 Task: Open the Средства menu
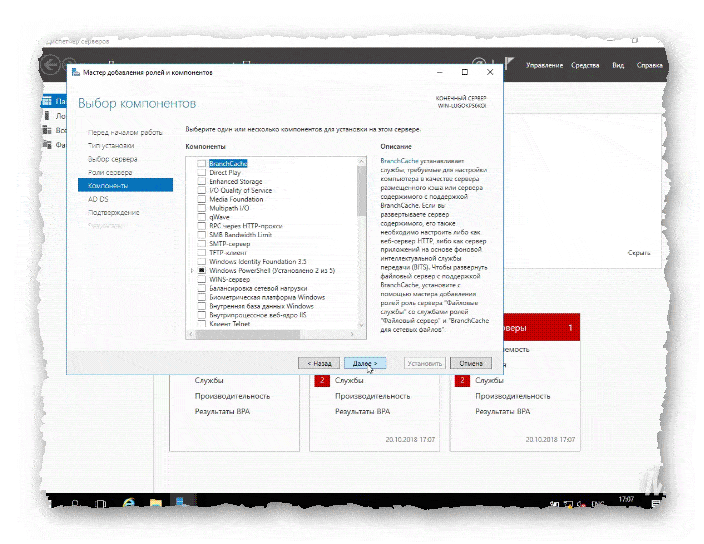pos(585,66)
